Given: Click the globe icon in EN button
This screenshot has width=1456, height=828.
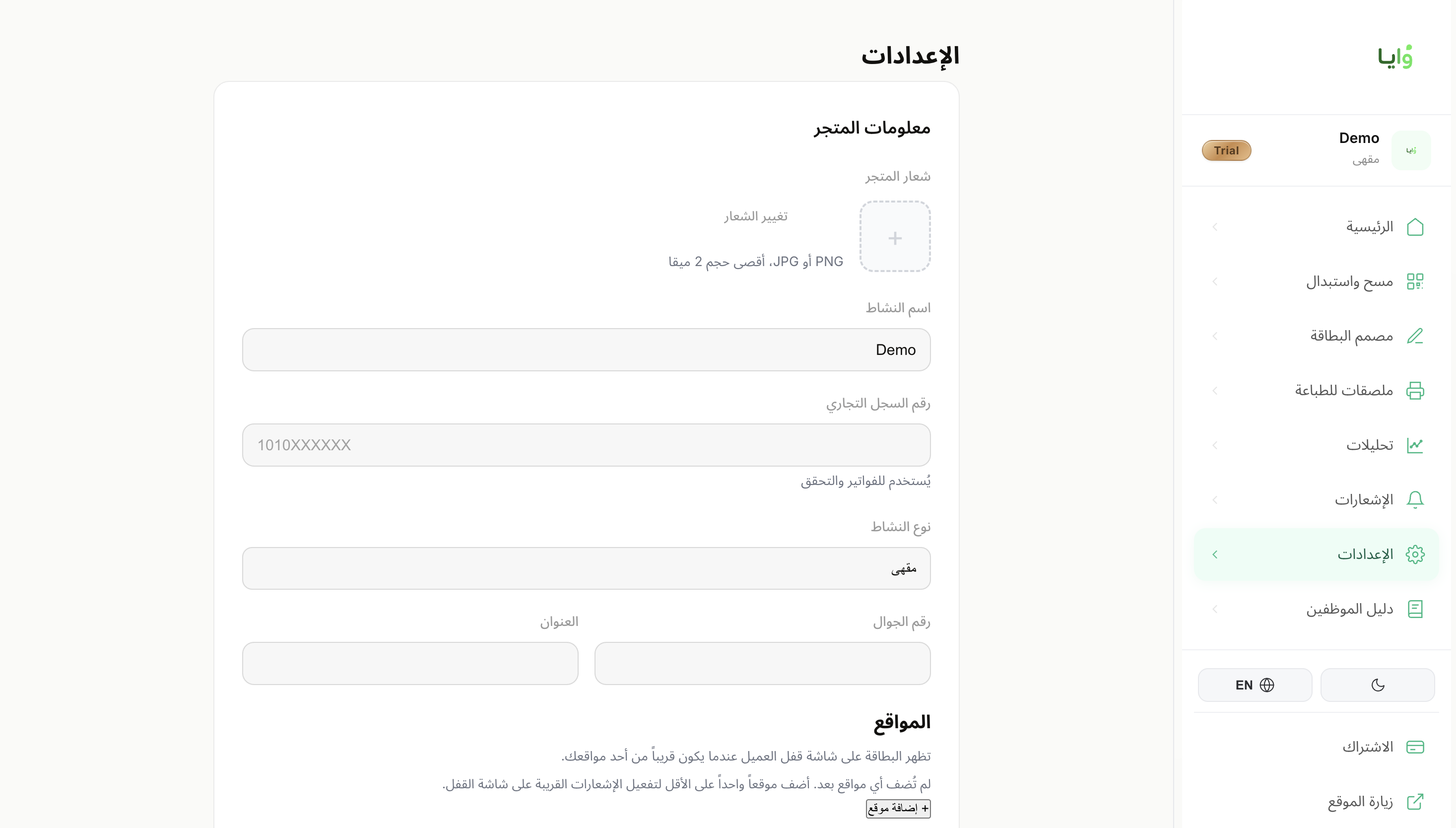Looking at the screenshot, I should [1267, 685].
